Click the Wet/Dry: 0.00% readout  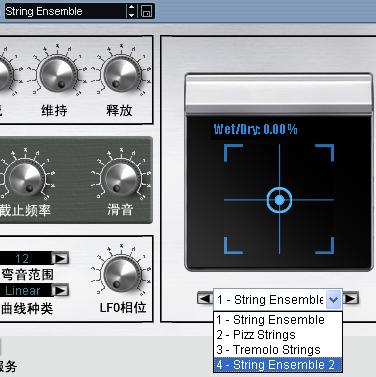[x=255, y=129]
